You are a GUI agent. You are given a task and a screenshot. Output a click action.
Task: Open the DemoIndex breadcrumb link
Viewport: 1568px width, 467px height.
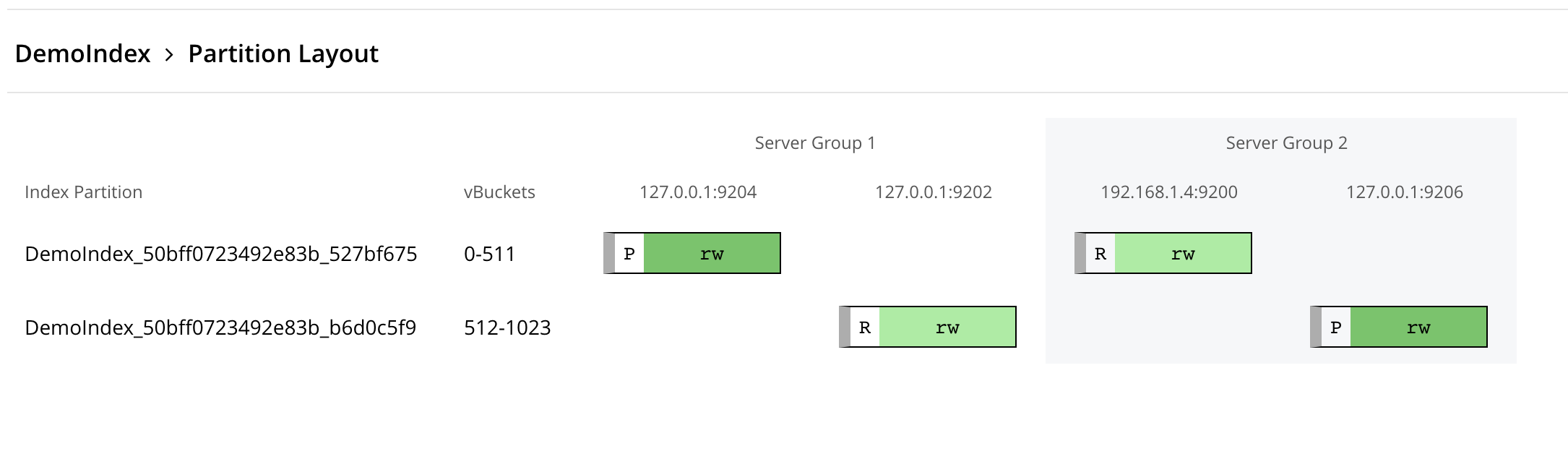[x=82, y=54]
